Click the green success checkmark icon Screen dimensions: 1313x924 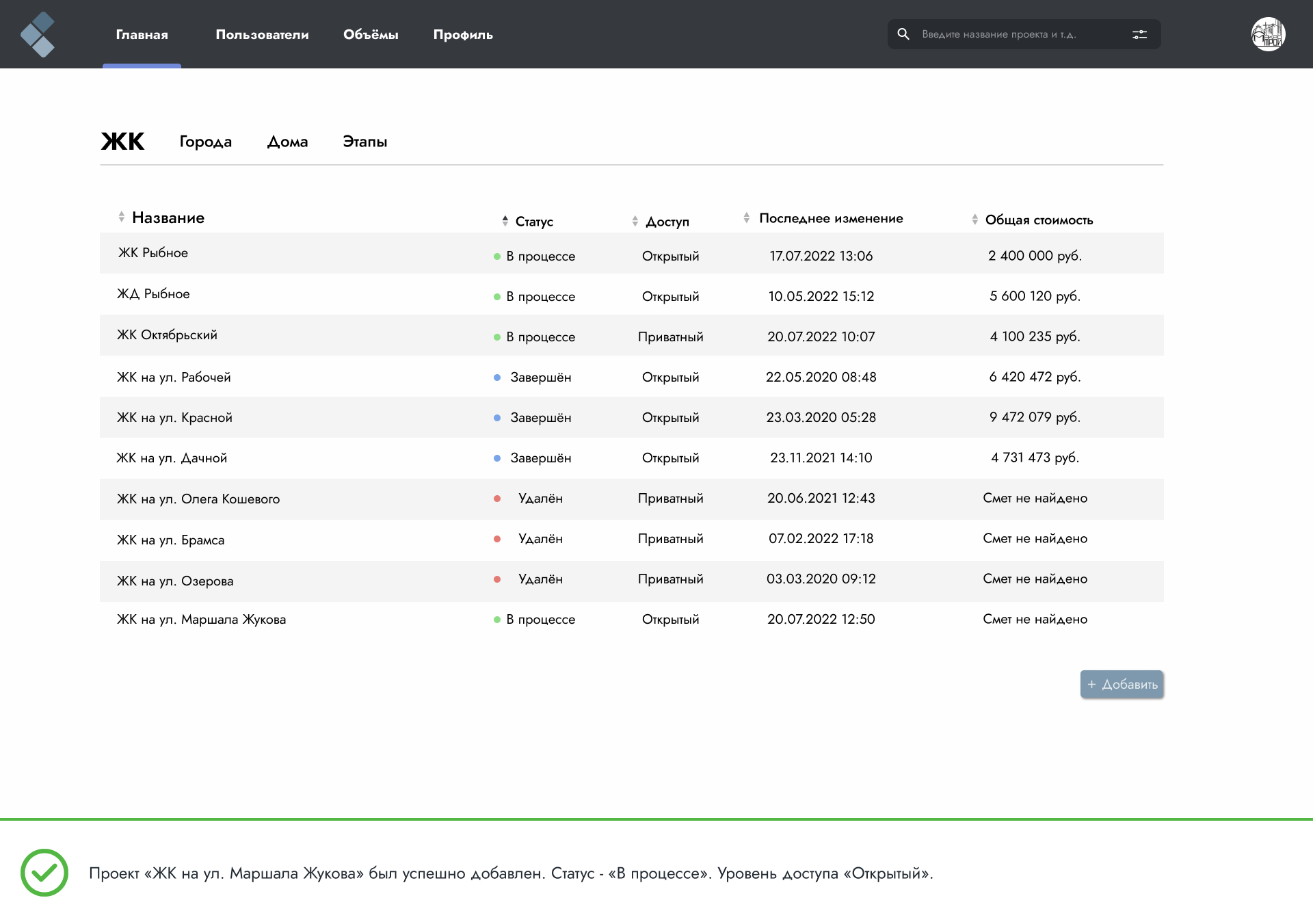(x=44, y=873)
